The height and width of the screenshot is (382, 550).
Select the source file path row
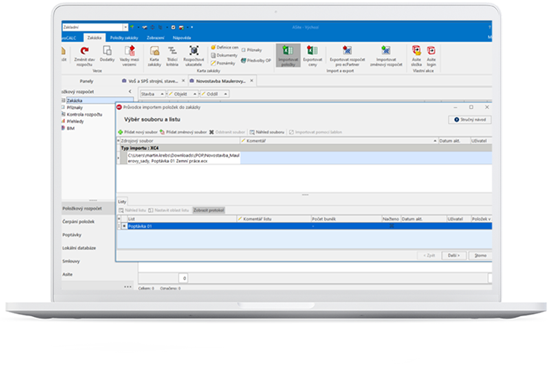pos(304,158)
